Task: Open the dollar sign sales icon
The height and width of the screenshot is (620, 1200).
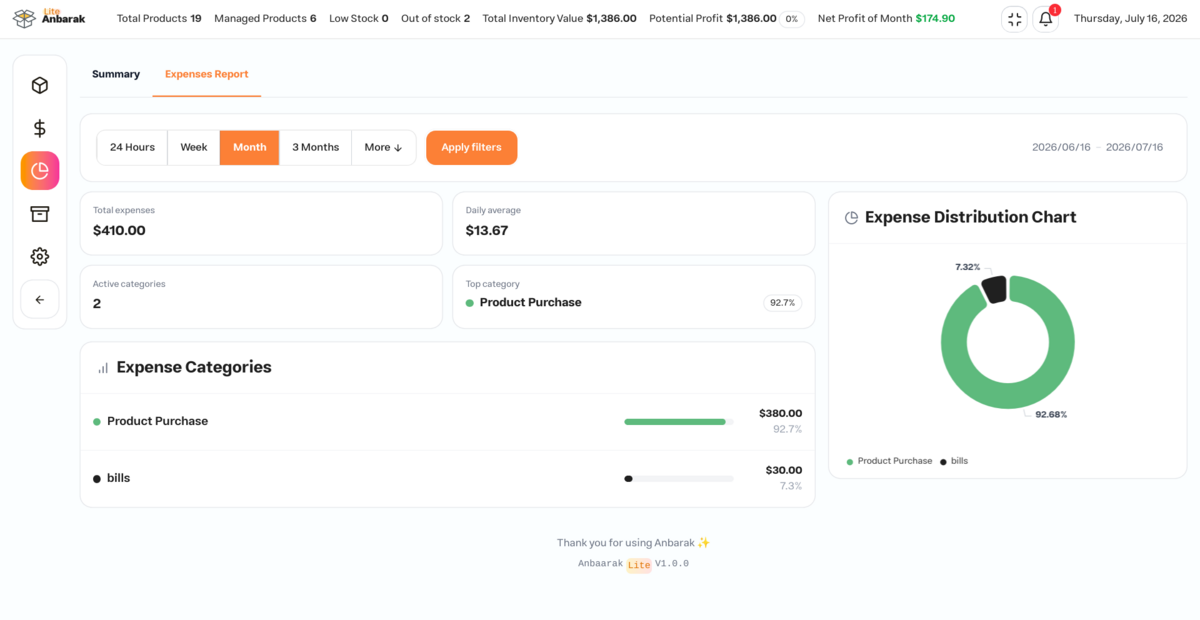Action: 40,128
